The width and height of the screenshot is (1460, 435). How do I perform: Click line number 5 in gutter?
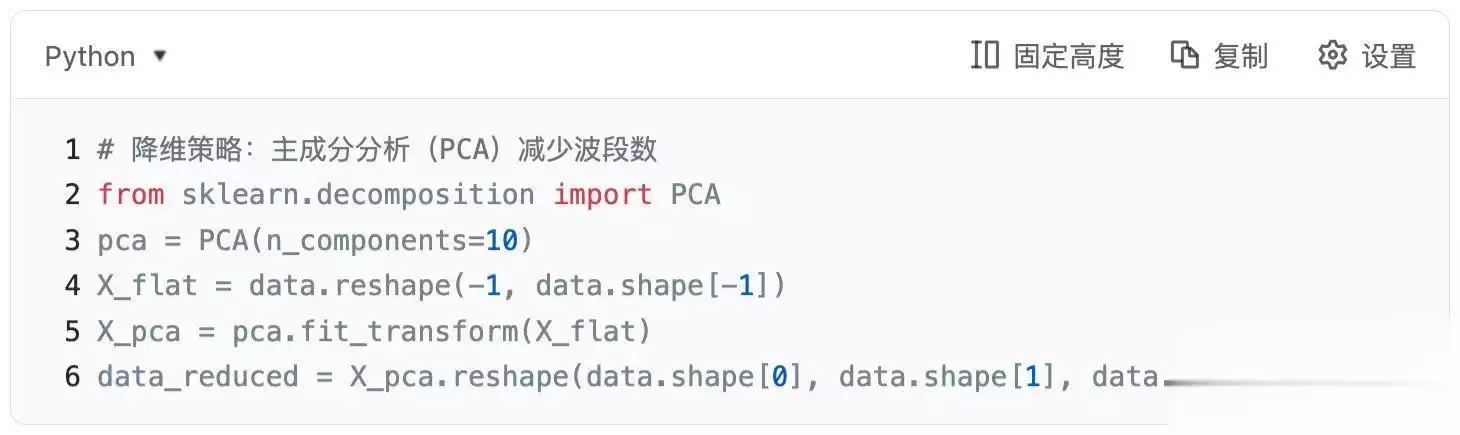(72, 331)
